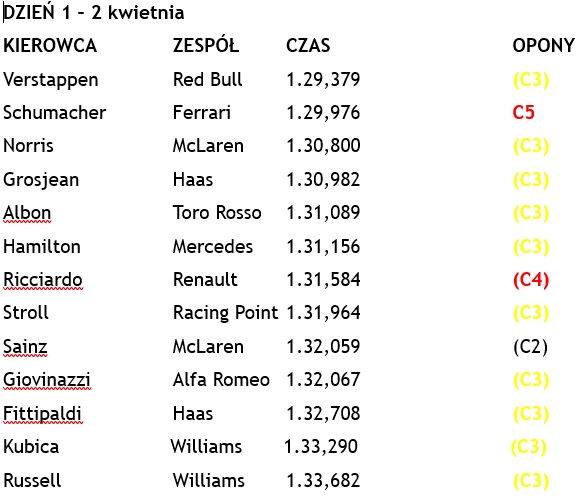Click the underlined name Fittipaldi
This screenshot has height=503, width=580.
click(x=42, y=414)
